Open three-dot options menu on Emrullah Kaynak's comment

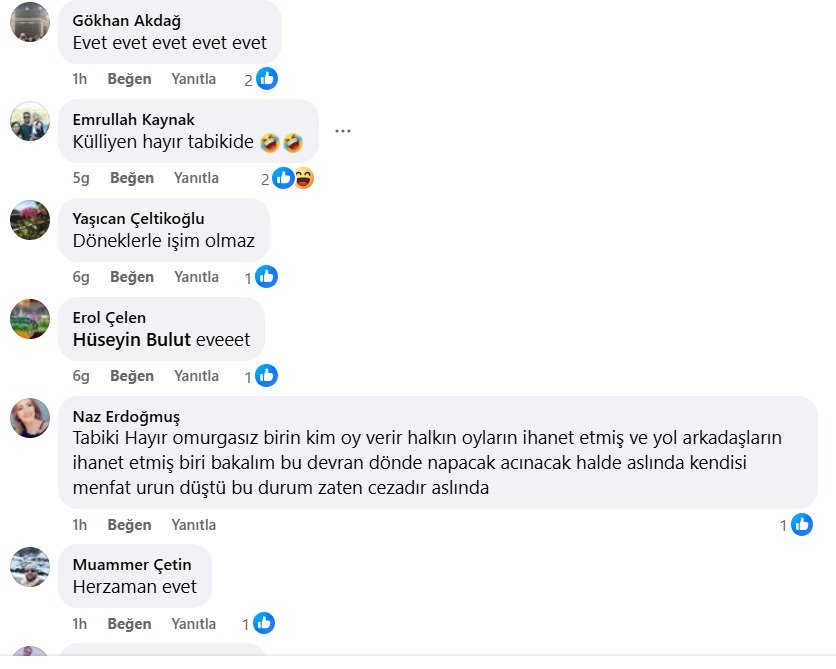(343, 131)
